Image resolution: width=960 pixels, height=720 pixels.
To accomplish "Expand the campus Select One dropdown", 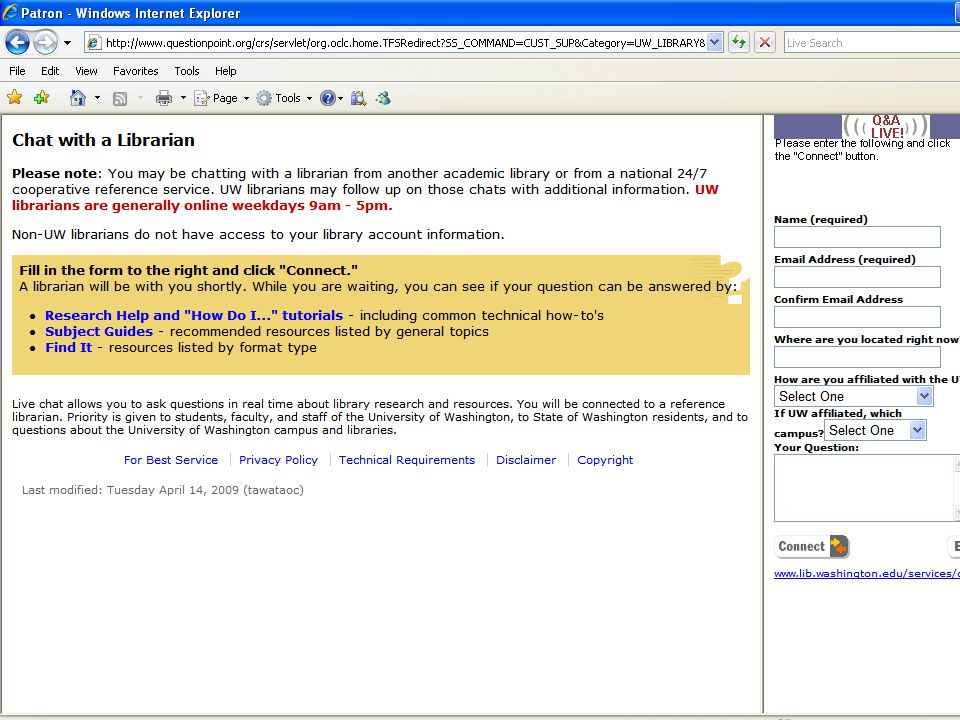I will click(875, 430).
